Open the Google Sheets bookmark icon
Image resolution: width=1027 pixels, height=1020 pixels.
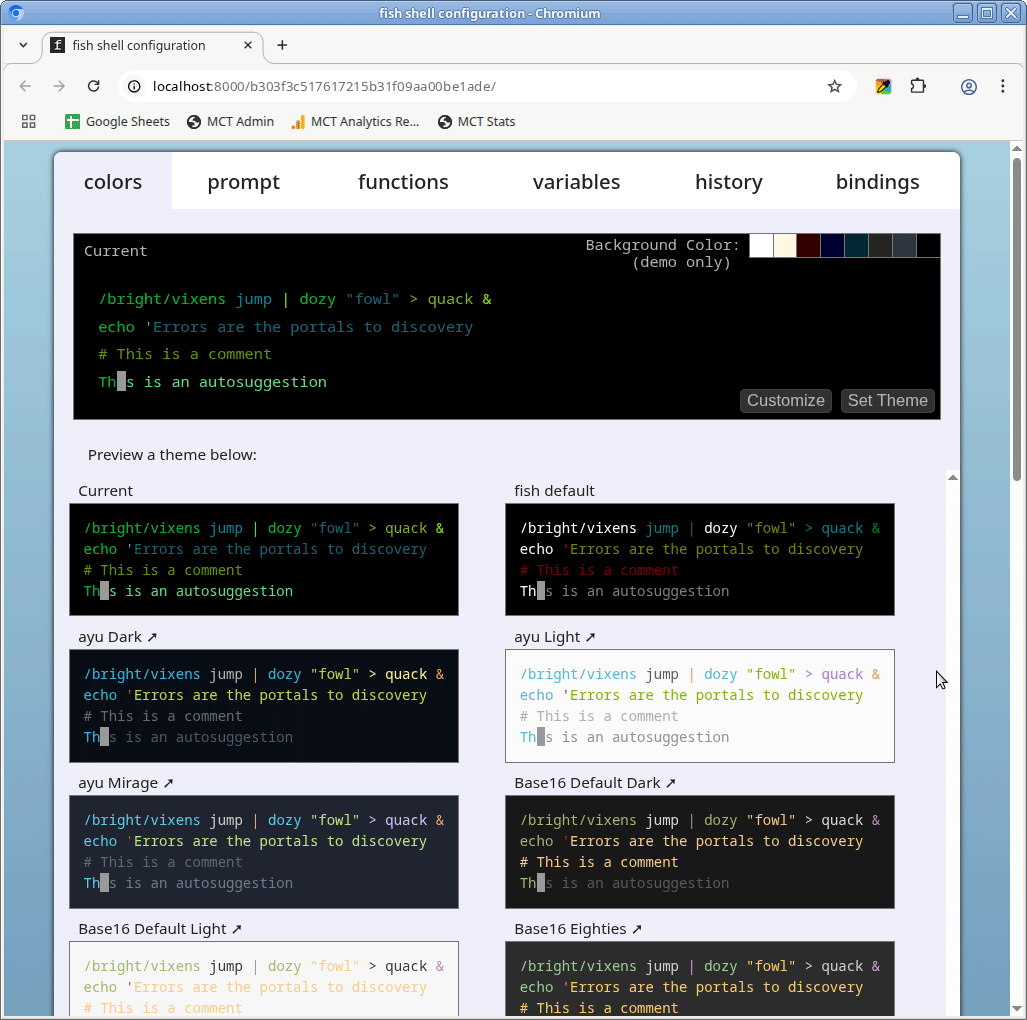coord(71,121)
